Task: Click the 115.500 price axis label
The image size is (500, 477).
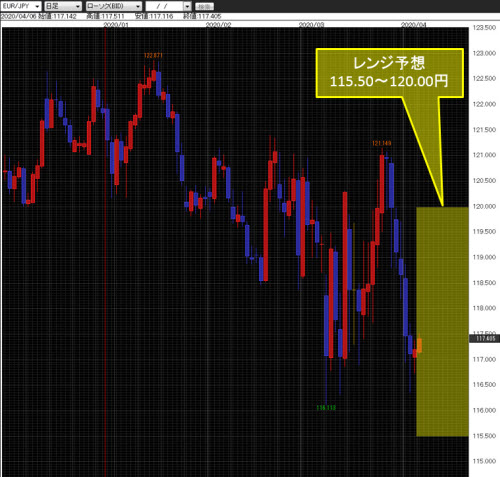Action: click(x=484, y=436)
